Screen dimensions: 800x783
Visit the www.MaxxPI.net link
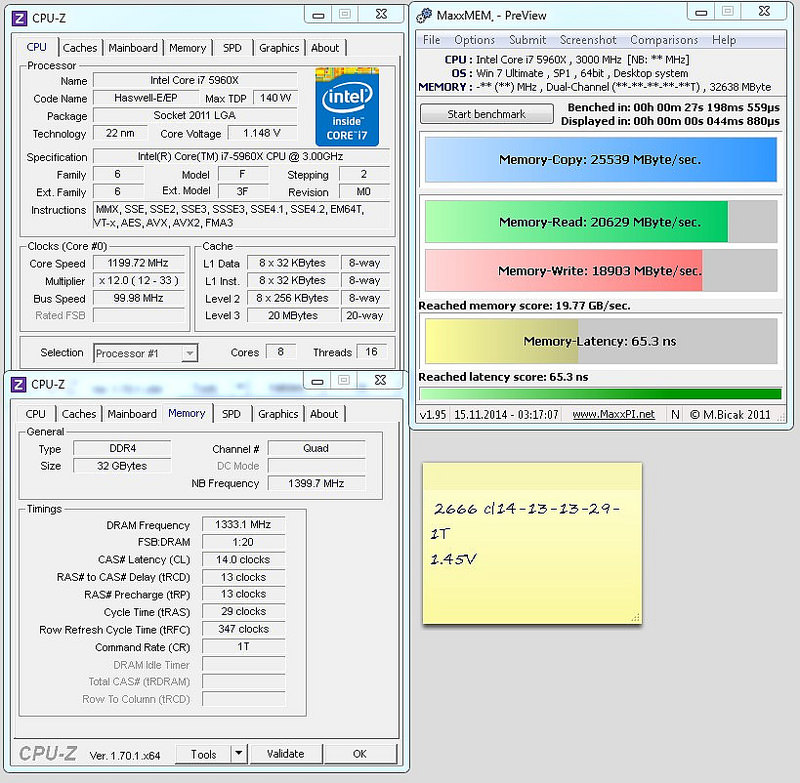[613, 414]
